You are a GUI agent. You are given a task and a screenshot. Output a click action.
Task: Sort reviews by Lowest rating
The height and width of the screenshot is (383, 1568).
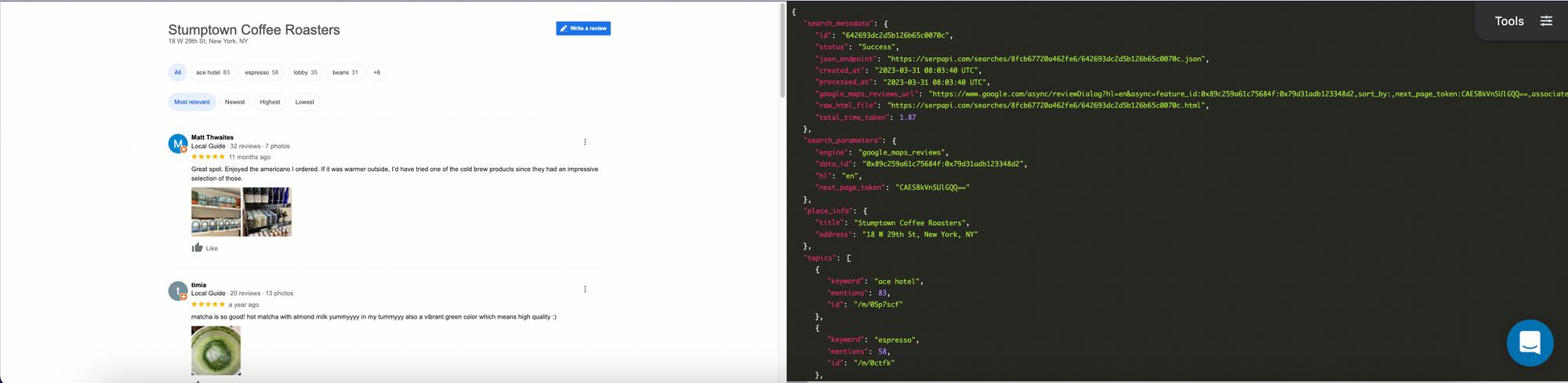(304, 102)
